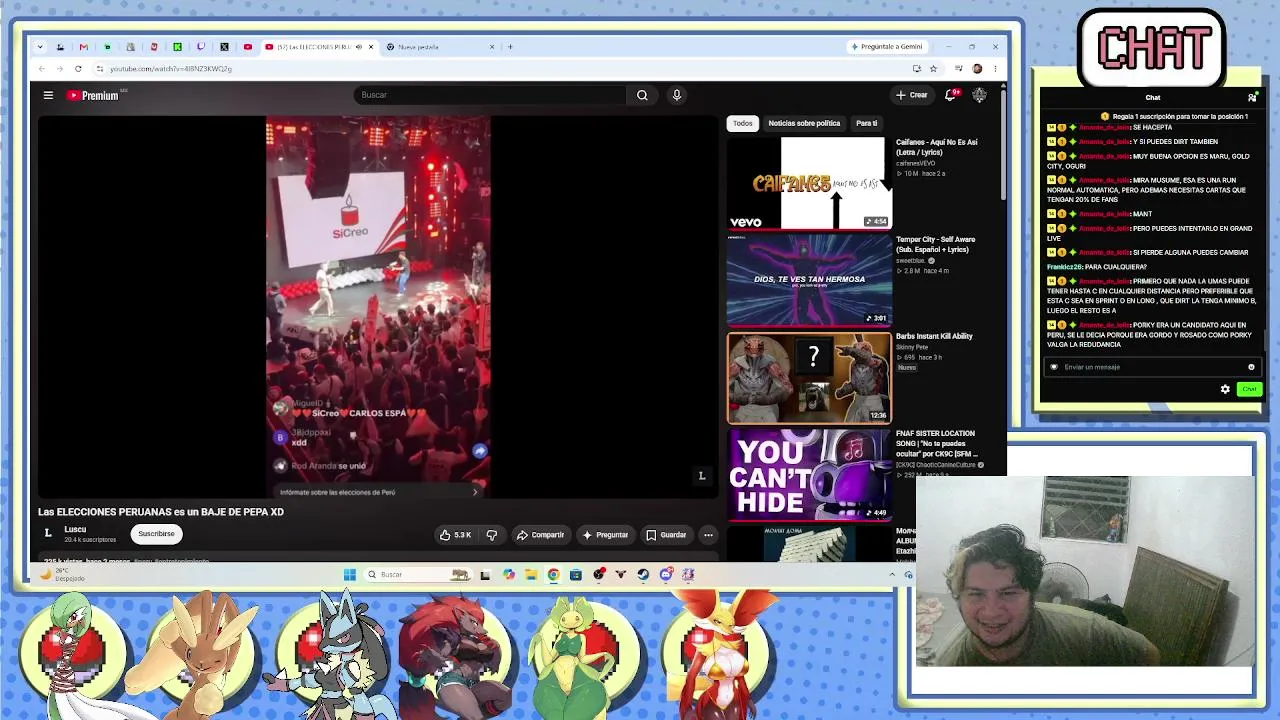The image size is (1280, 720).
Task: Open the Luscu channel name link
Action: click(75, 529)
